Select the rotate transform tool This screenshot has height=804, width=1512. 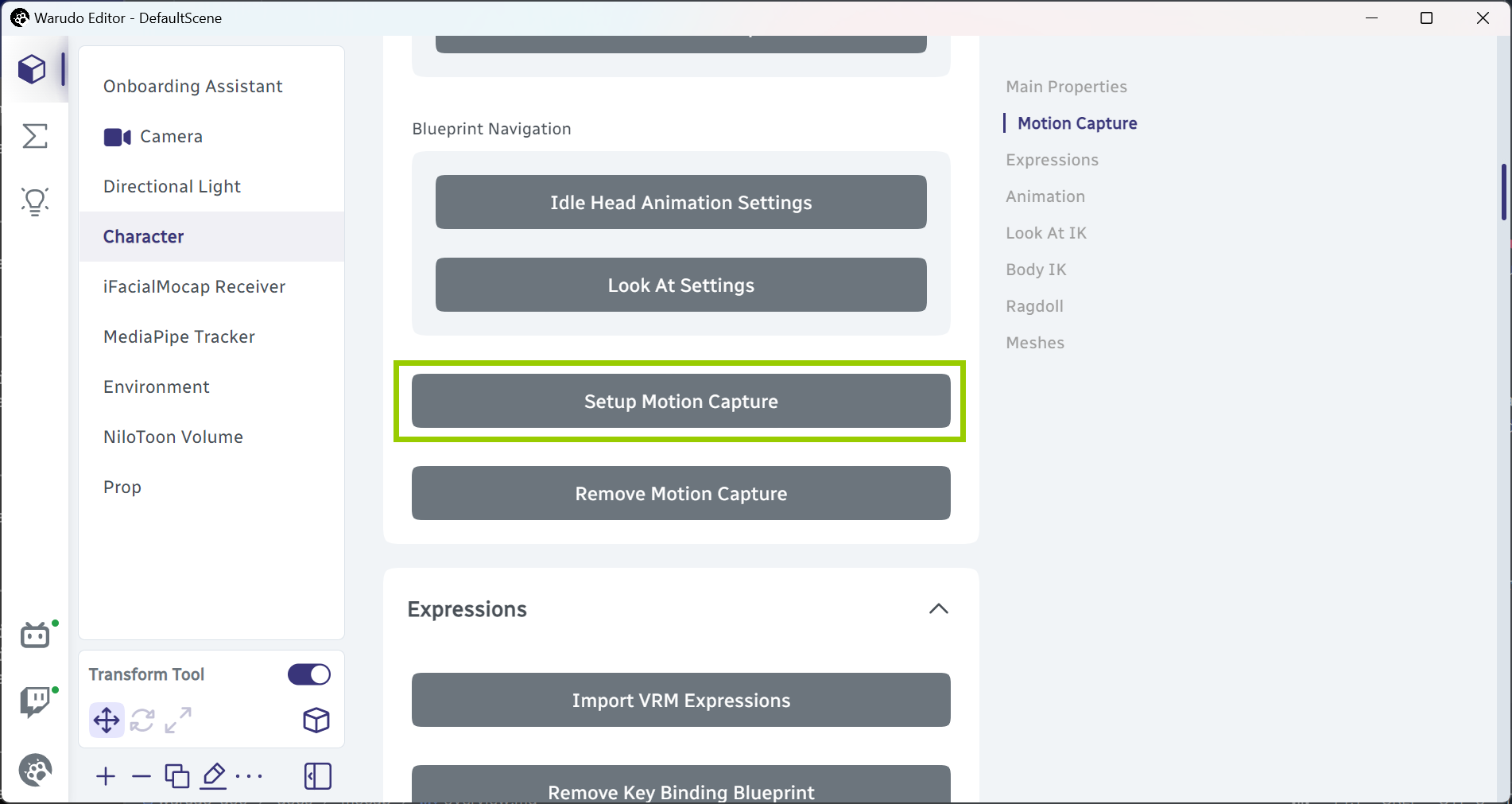click(142, 720)
